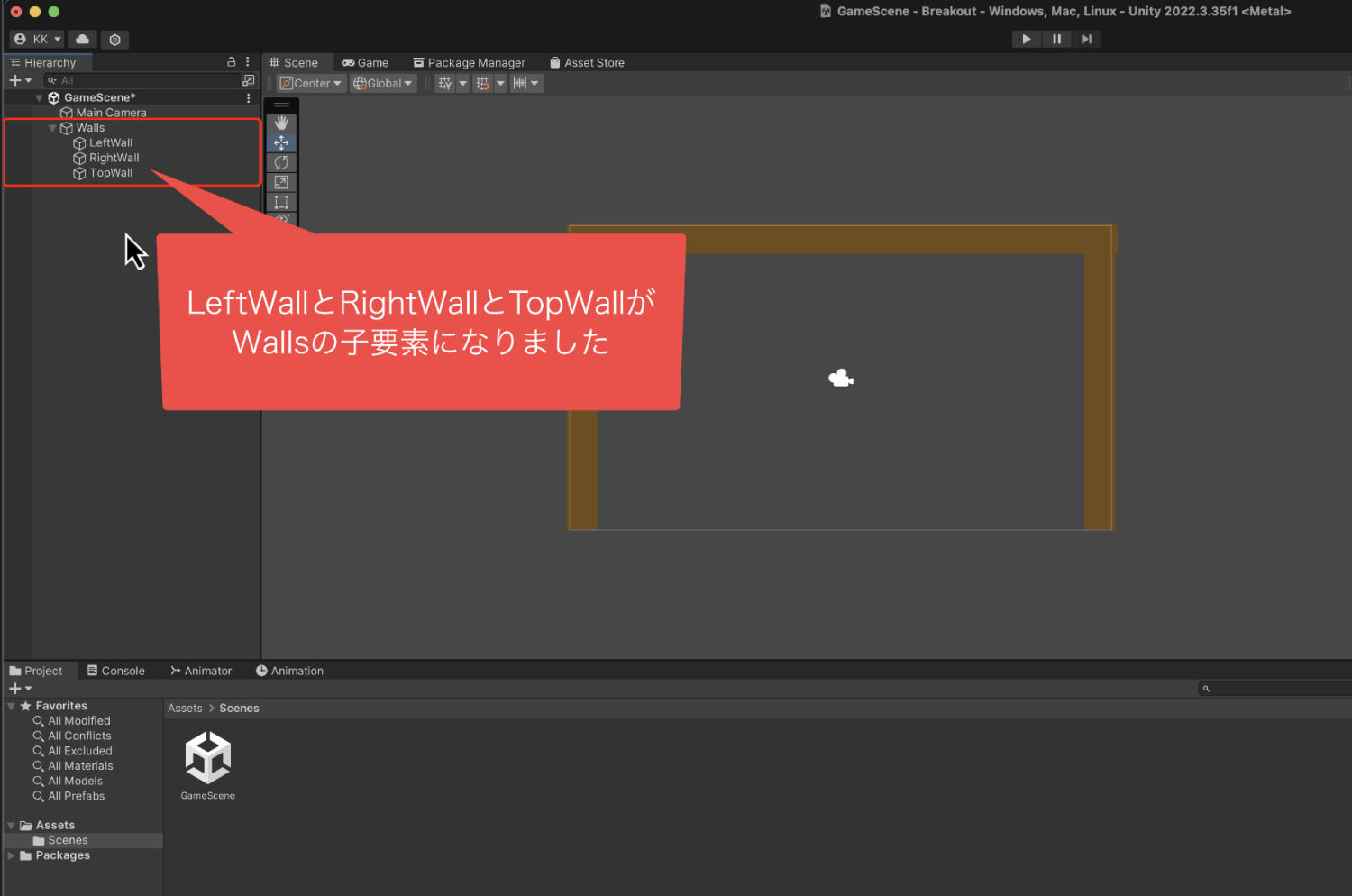Open grid snapping dropdown arrow
The width and height of the screenshot is (1352, 896).
coord(500,83)
